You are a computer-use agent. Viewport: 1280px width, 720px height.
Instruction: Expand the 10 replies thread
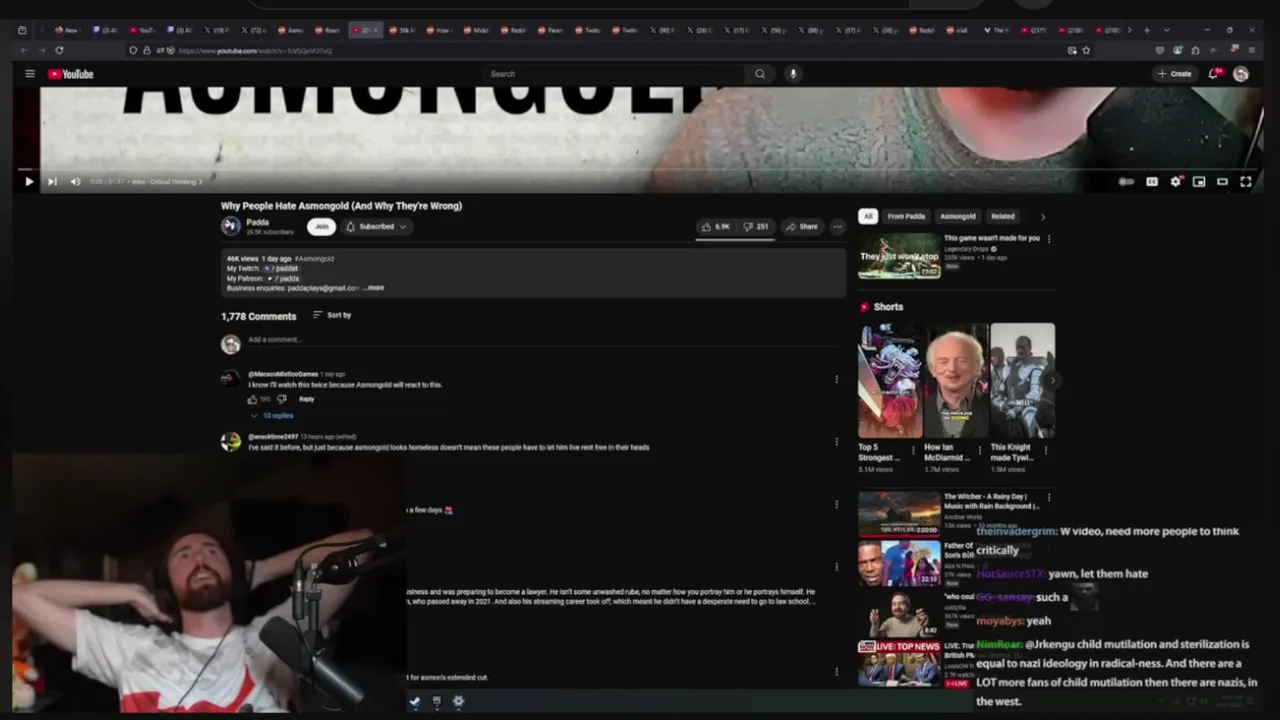[x=272, y=415]
